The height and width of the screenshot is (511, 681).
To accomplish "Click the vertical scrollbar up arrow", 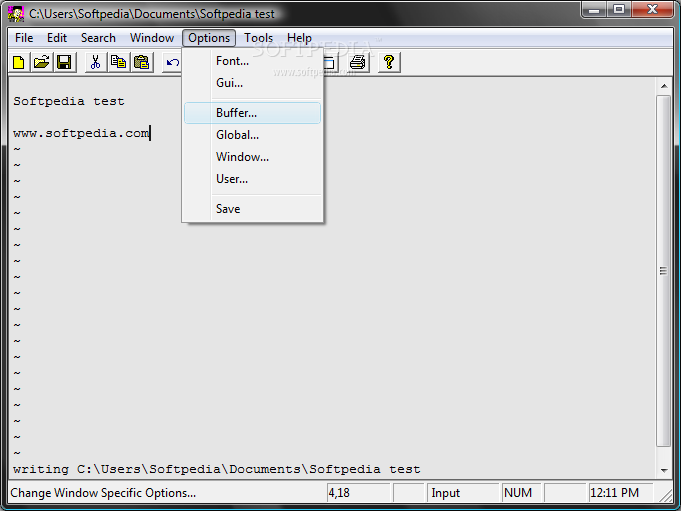I will tap(664, 86).
